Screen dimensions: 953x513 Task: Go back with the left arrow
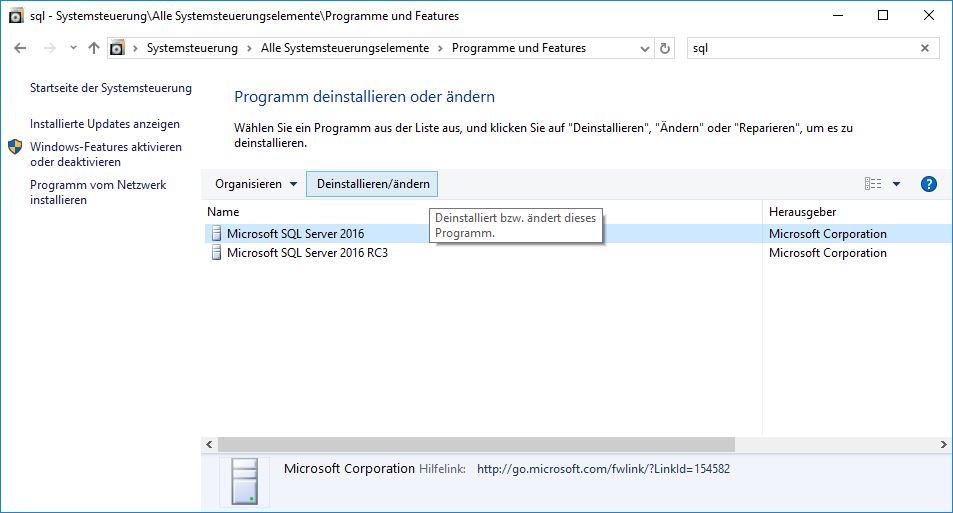pos(20,48)
